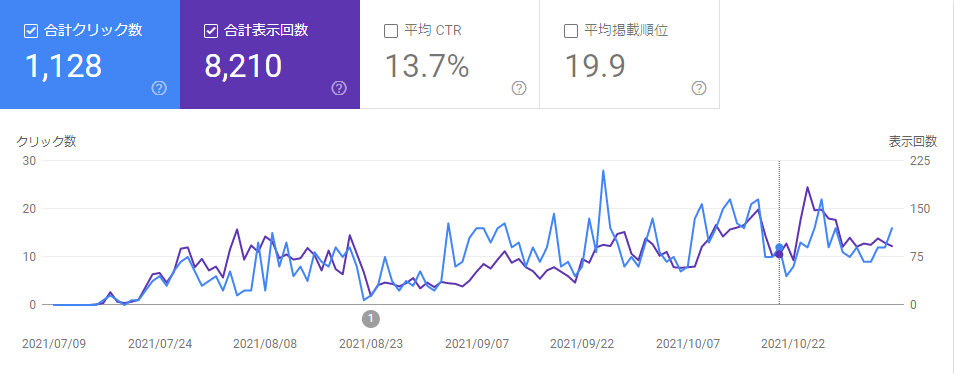Click the 2021/09/22 date label
Viewport: 954px width, 374px height.
[x=582, y=344]
